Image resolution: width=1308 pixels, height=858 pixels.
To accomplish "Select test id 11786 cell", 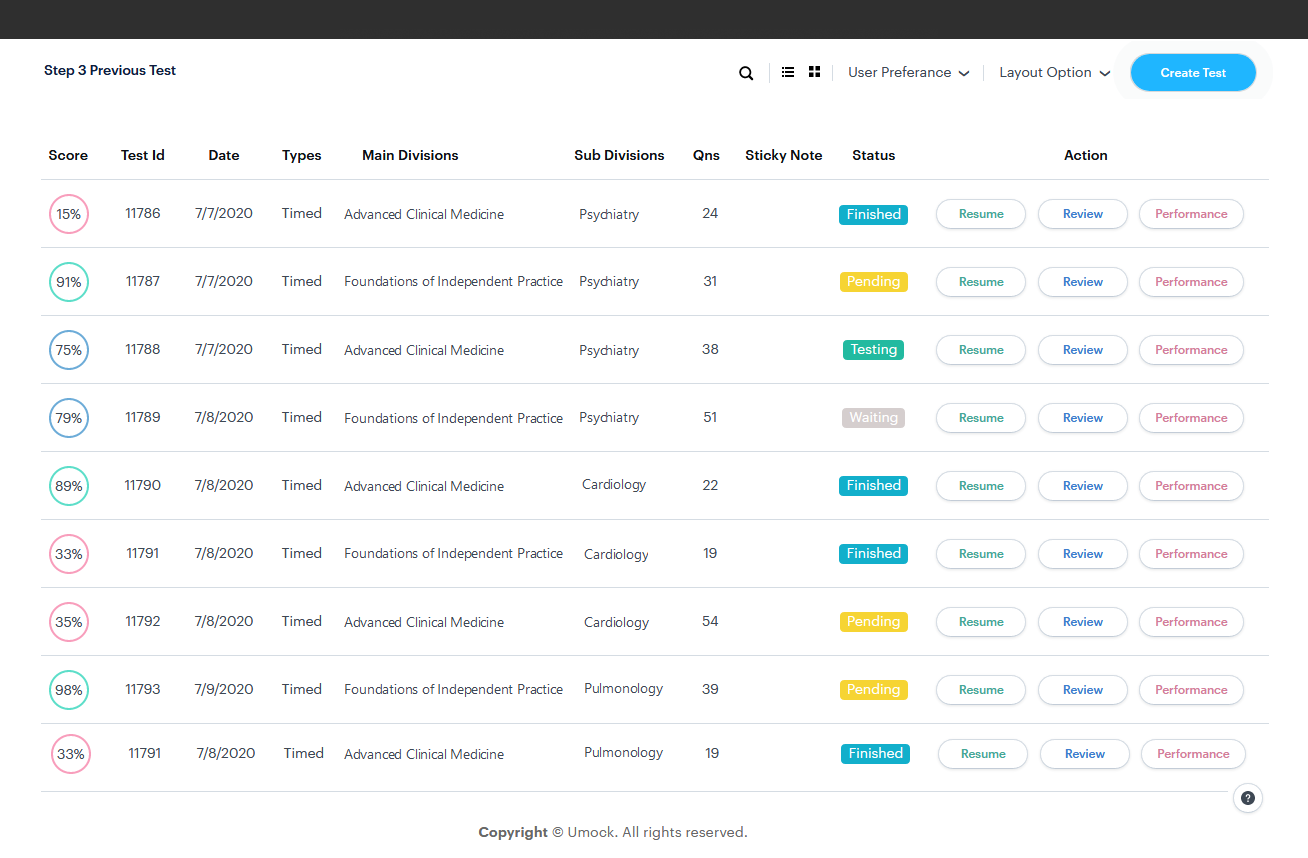I will (143, 214).
